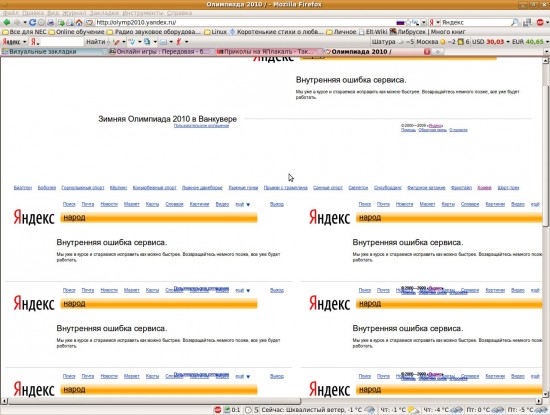Click the horizontal page scrollbar thumb
This screenshot has height=415, width=550.
[x=154, y=400]
